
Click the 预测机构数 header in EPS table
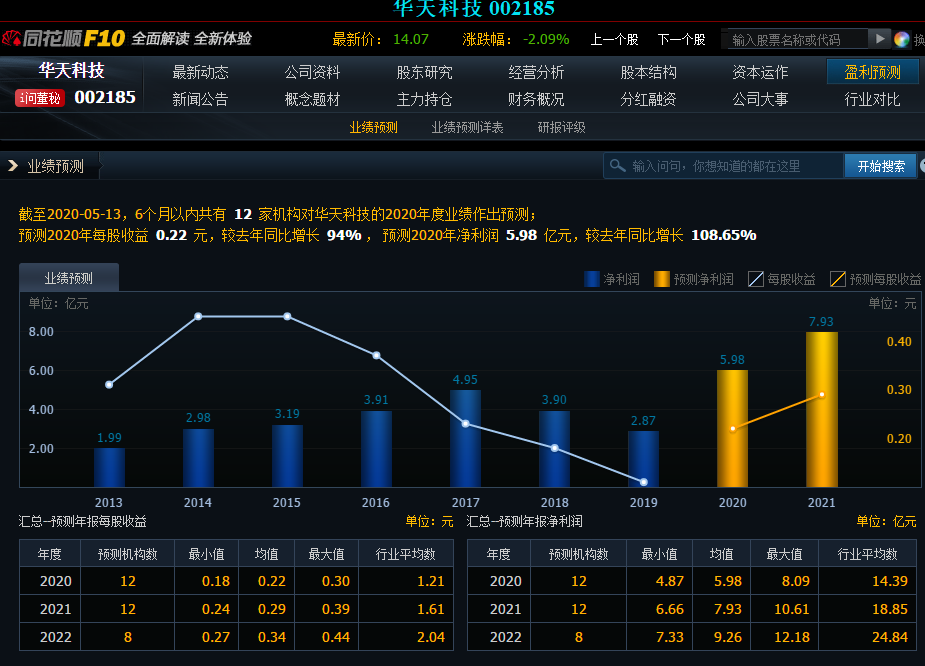point(127,554)
